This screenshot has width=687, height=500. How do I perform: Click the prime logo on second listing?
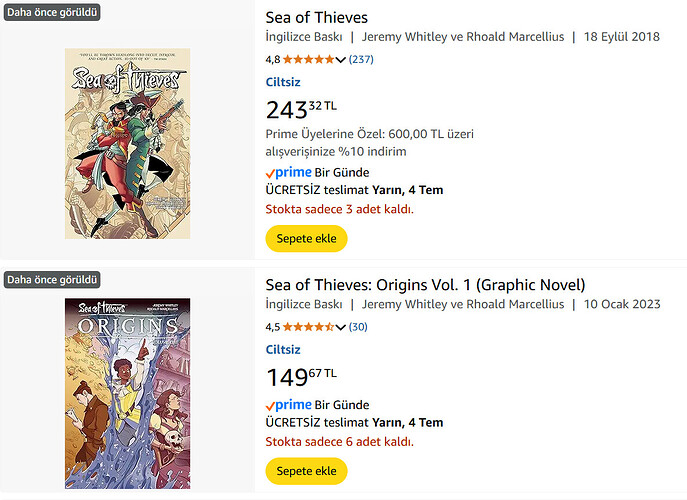pyautogui.click(x=289, y=404)
